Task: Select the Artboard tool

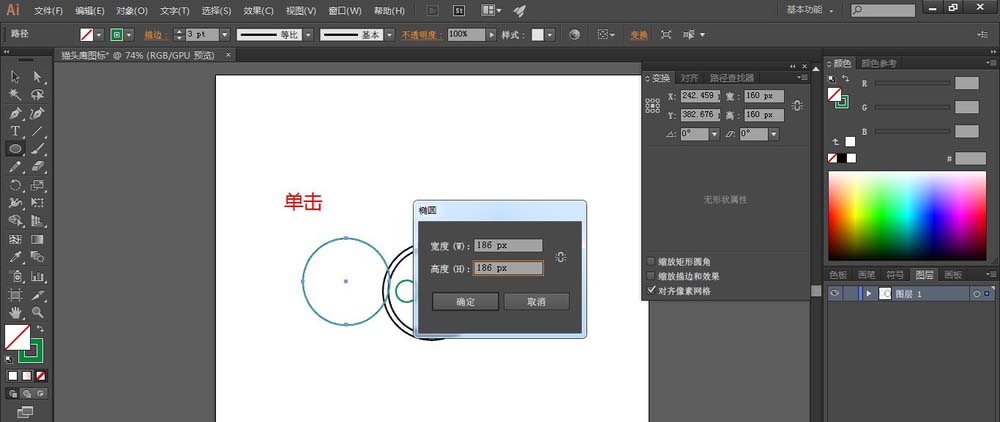Action: pos(15,295)
